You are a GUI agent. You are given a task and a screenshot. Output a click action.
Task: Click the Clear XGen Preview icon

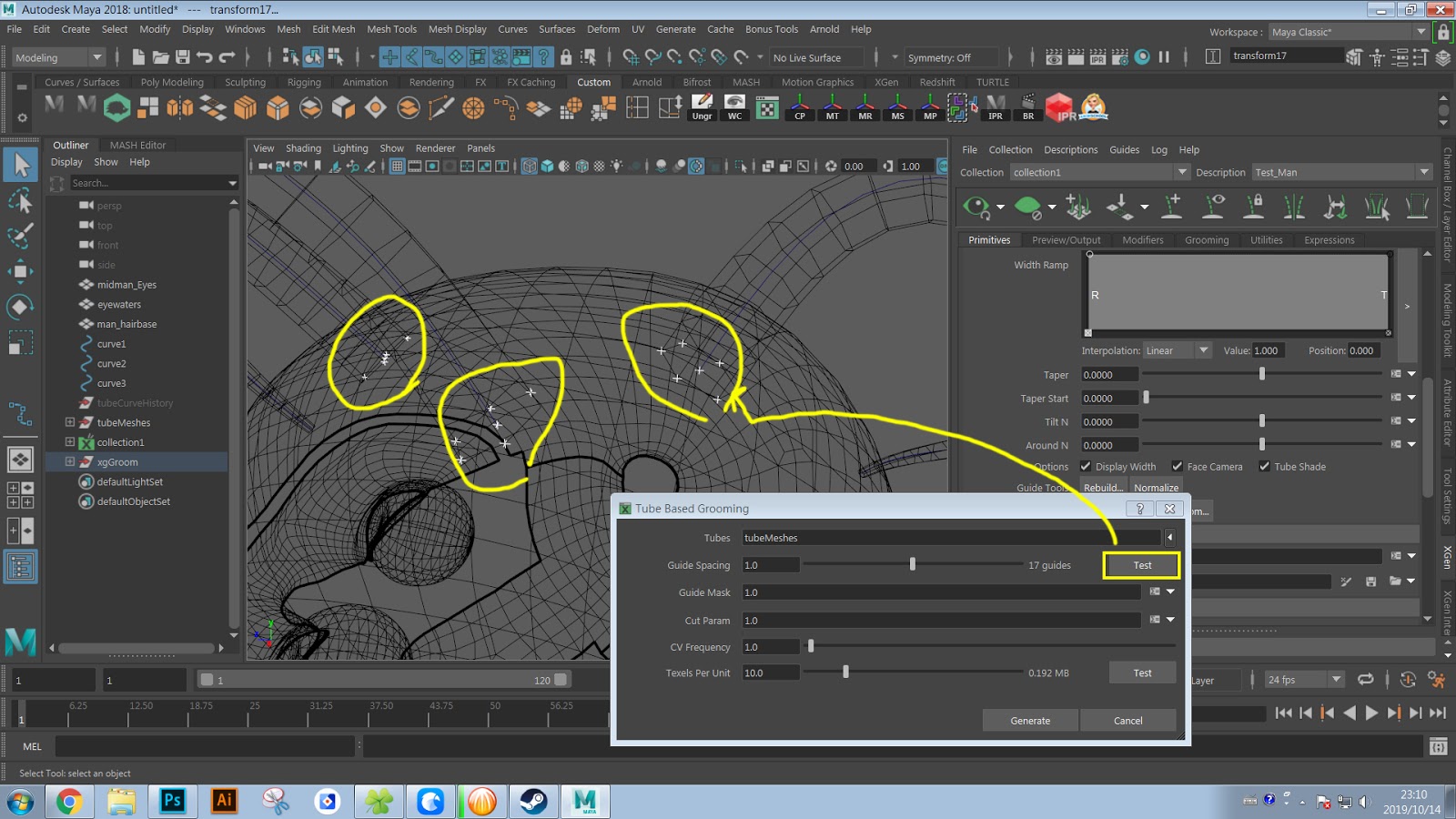pos(1030,207)
